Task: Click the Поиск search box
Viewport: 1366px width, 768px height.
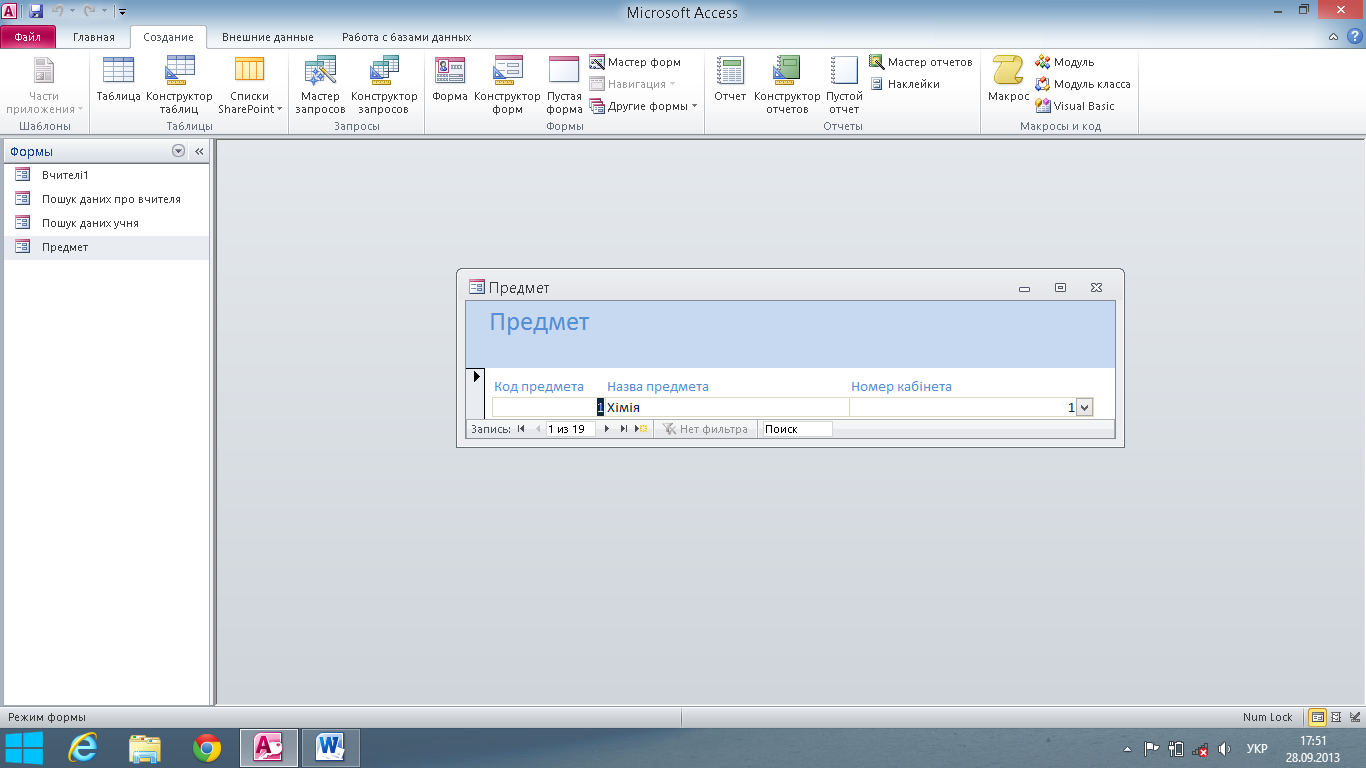Action: pos(796,428)
